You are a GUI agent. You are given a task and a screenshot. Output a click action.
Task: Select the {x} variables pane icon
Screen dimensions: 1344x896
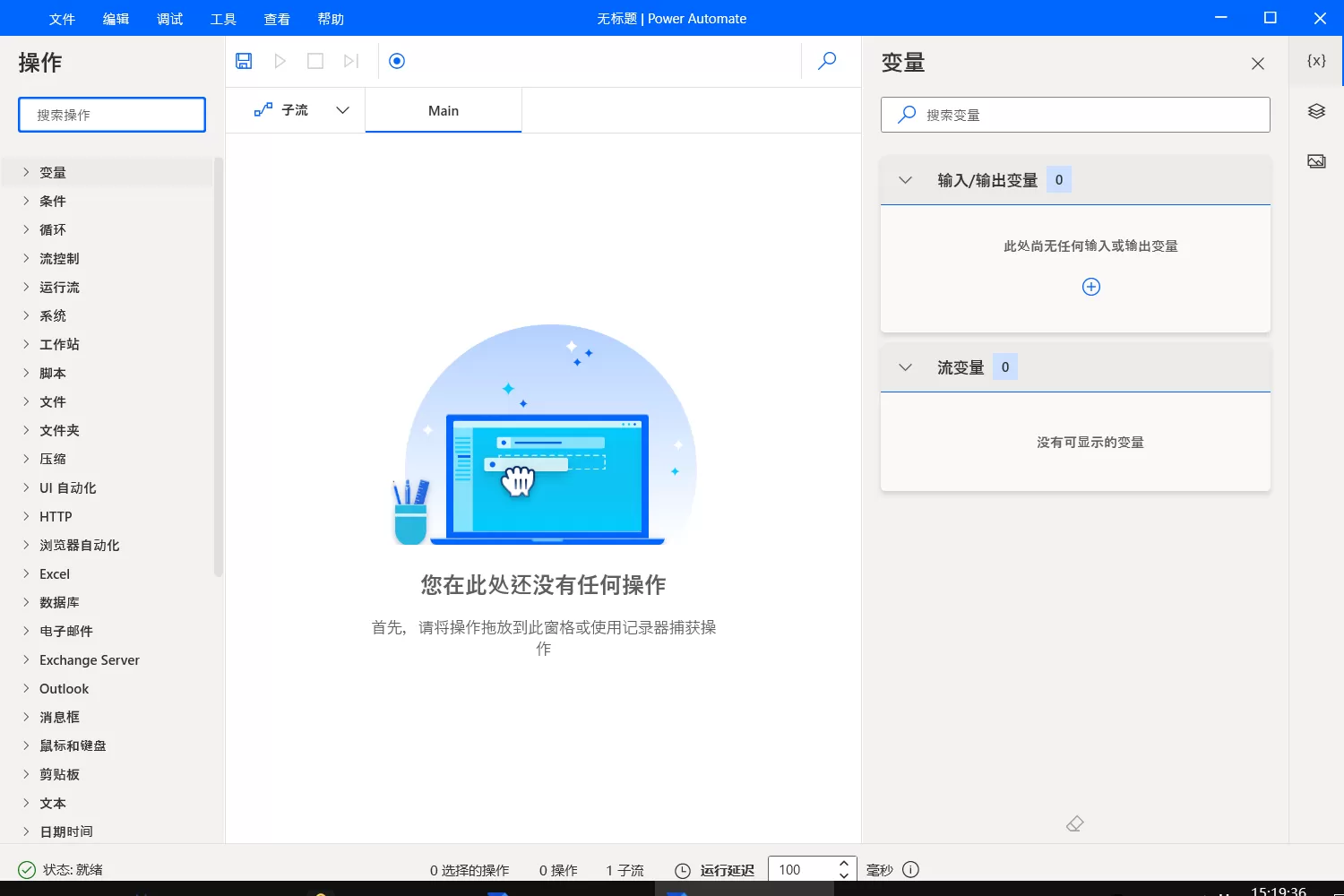(1315, 61)
